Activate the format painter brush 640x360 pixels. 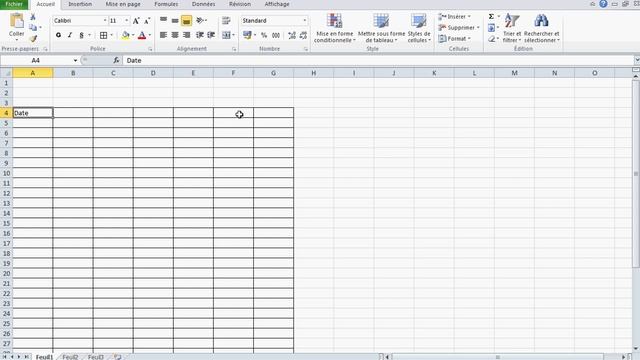point(33,38)
